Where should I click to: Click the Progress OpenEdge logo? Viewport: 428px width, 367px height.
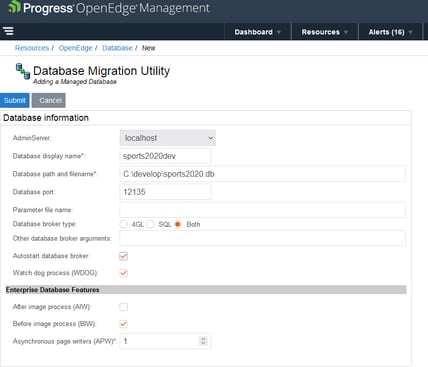[x=109, y=8]
